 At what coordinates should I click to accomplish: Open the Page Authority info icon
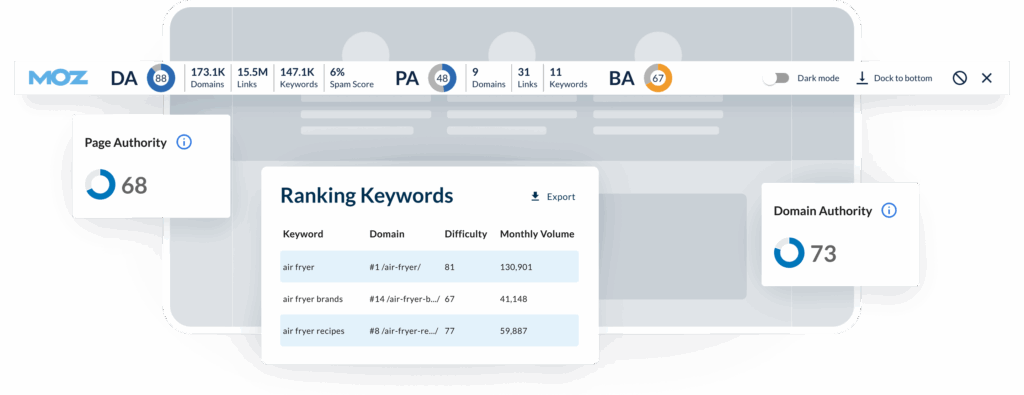click(184, 142)
